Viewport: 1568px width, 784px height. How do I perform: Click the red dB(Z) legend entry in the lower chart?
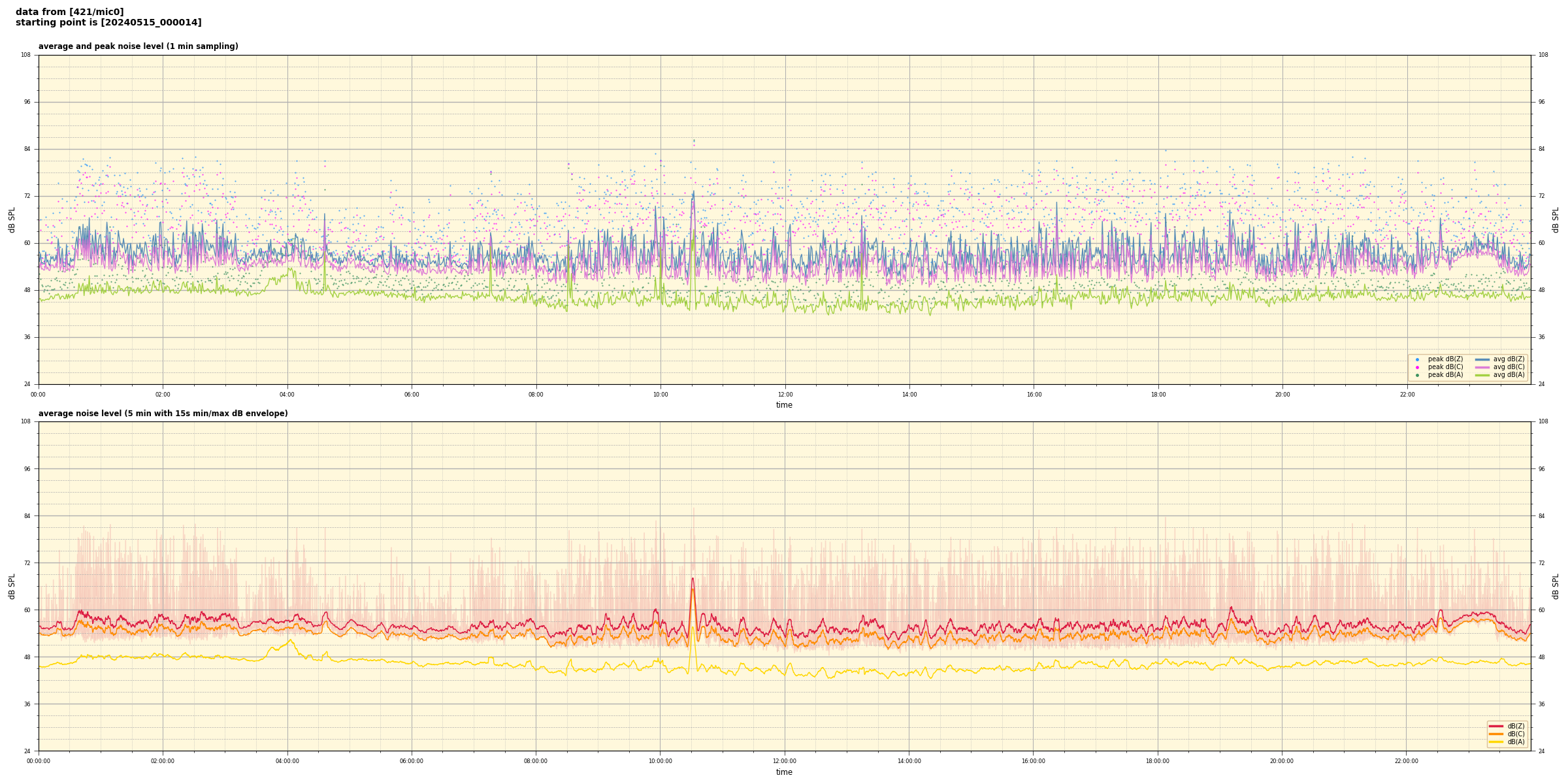tap(1496, 726)
